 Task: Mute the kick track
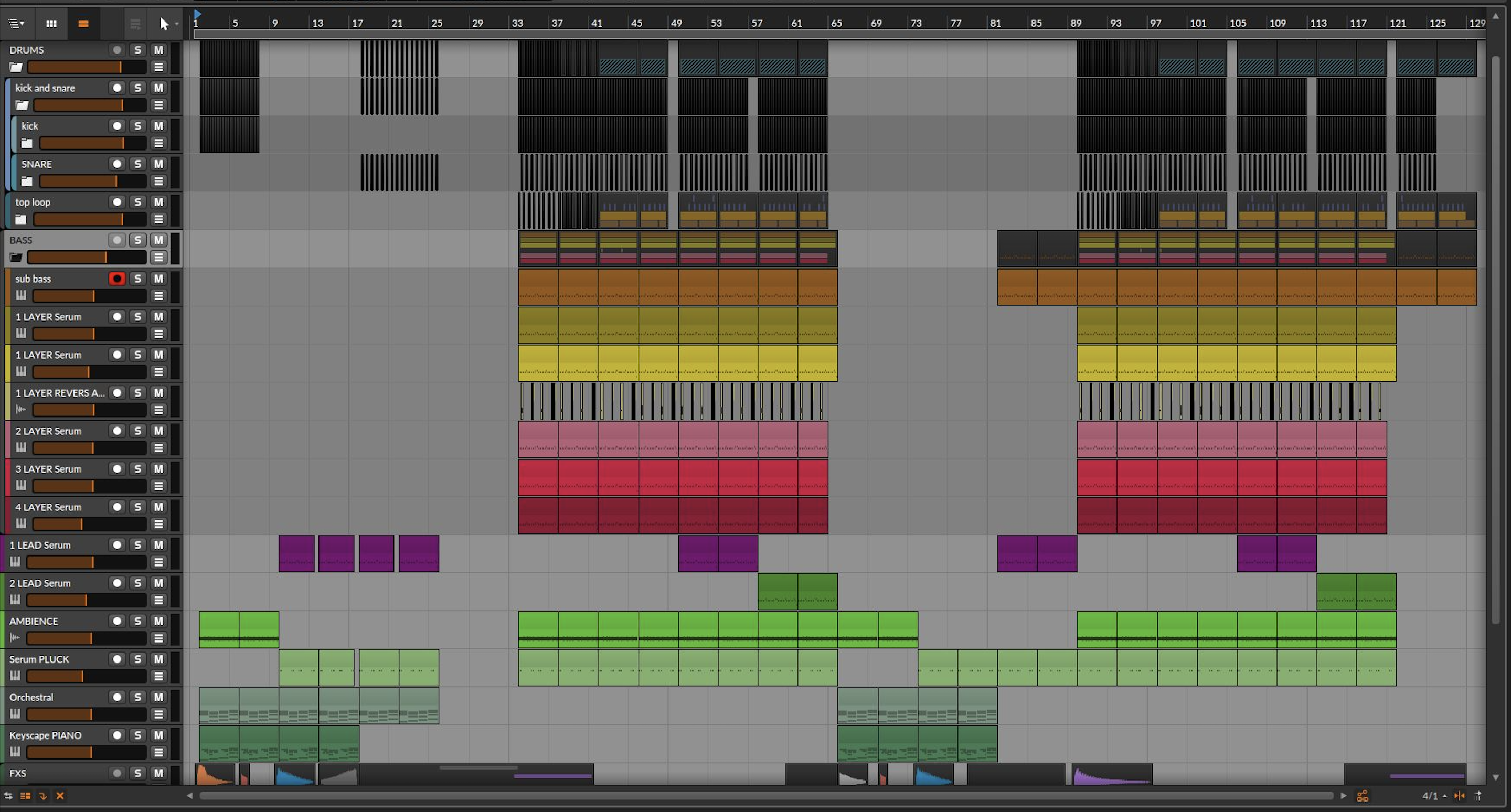pos(158,126)
